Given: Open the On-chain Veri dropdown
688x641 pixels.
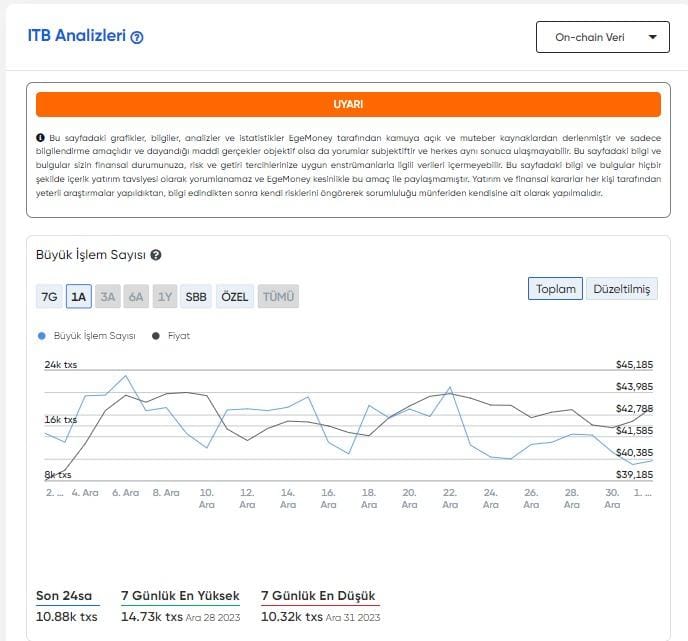Looking at the screenshot, I should [x=602, y=37].
